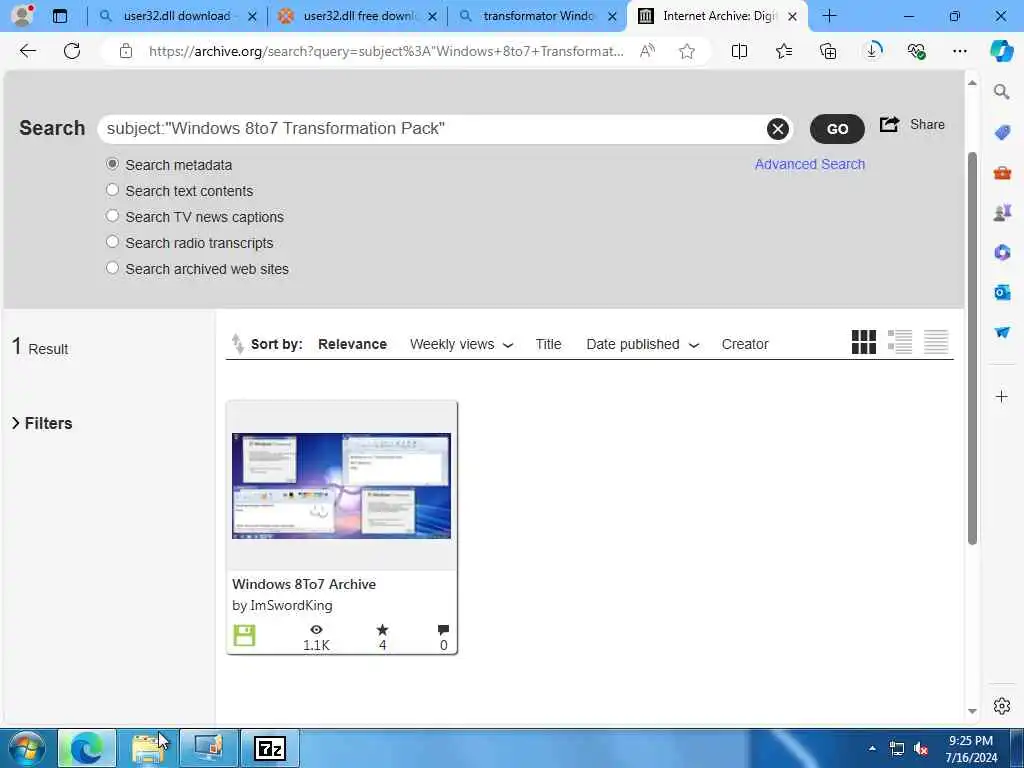This screenshot has height=768, width=1024.
Task: Open the Games chess sidebar icon
Action: coord(1002,212)
